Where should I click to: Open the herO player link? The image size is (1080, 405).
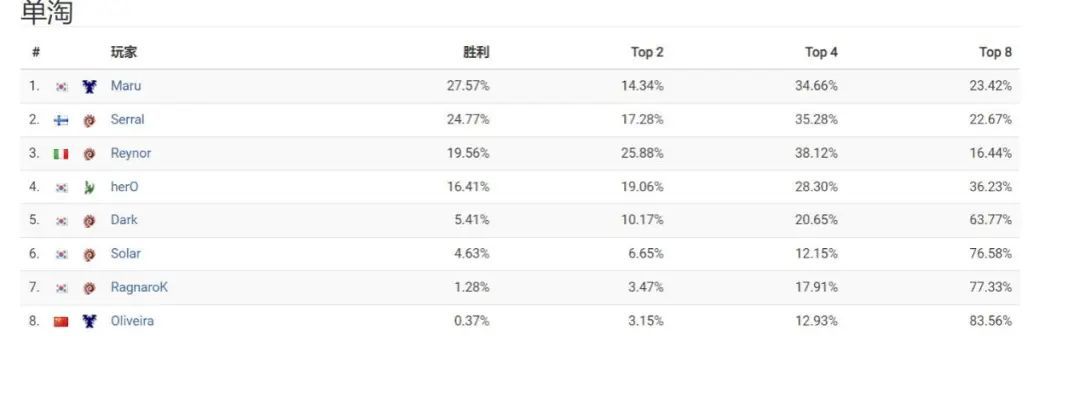(124, 187)
